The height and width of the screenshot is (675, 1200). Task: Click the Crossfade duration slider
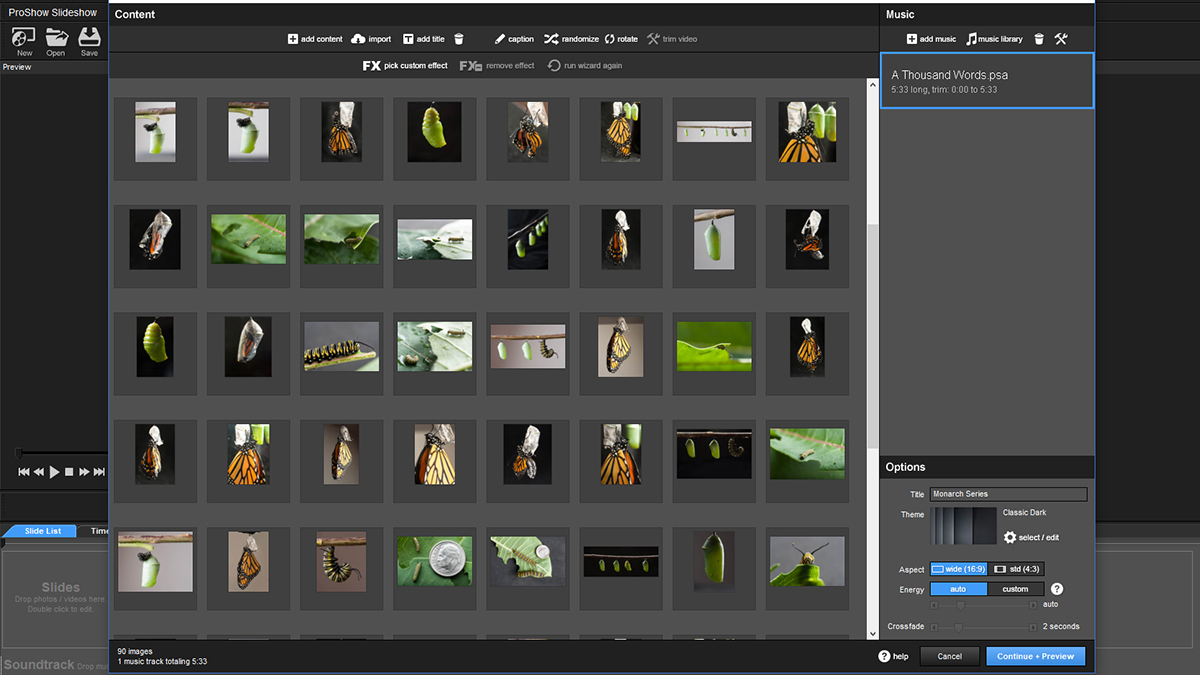point(958,627)
